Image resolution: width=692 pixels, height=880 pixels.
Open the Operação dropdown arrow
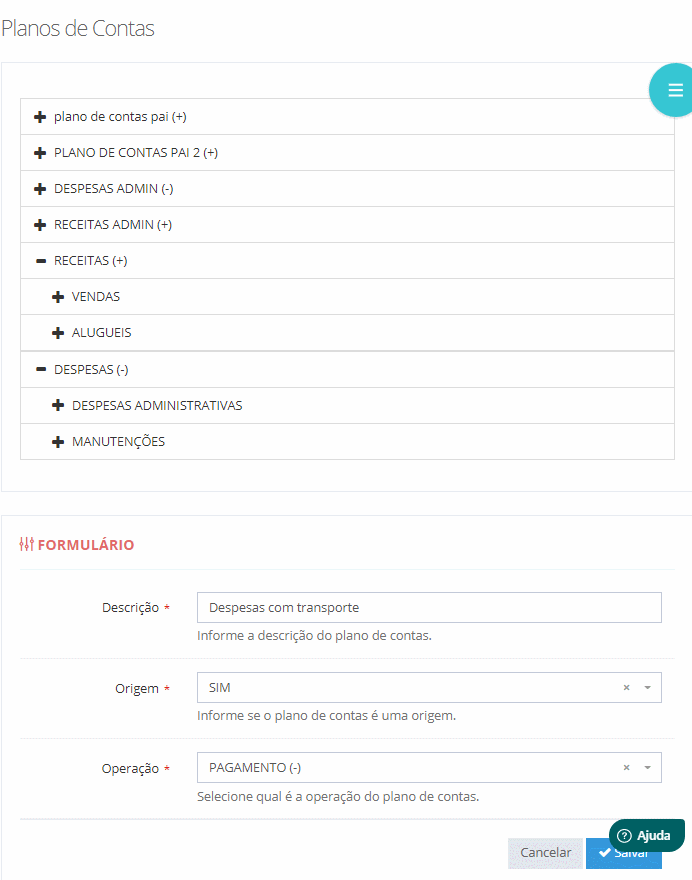[x=647, y=768]
